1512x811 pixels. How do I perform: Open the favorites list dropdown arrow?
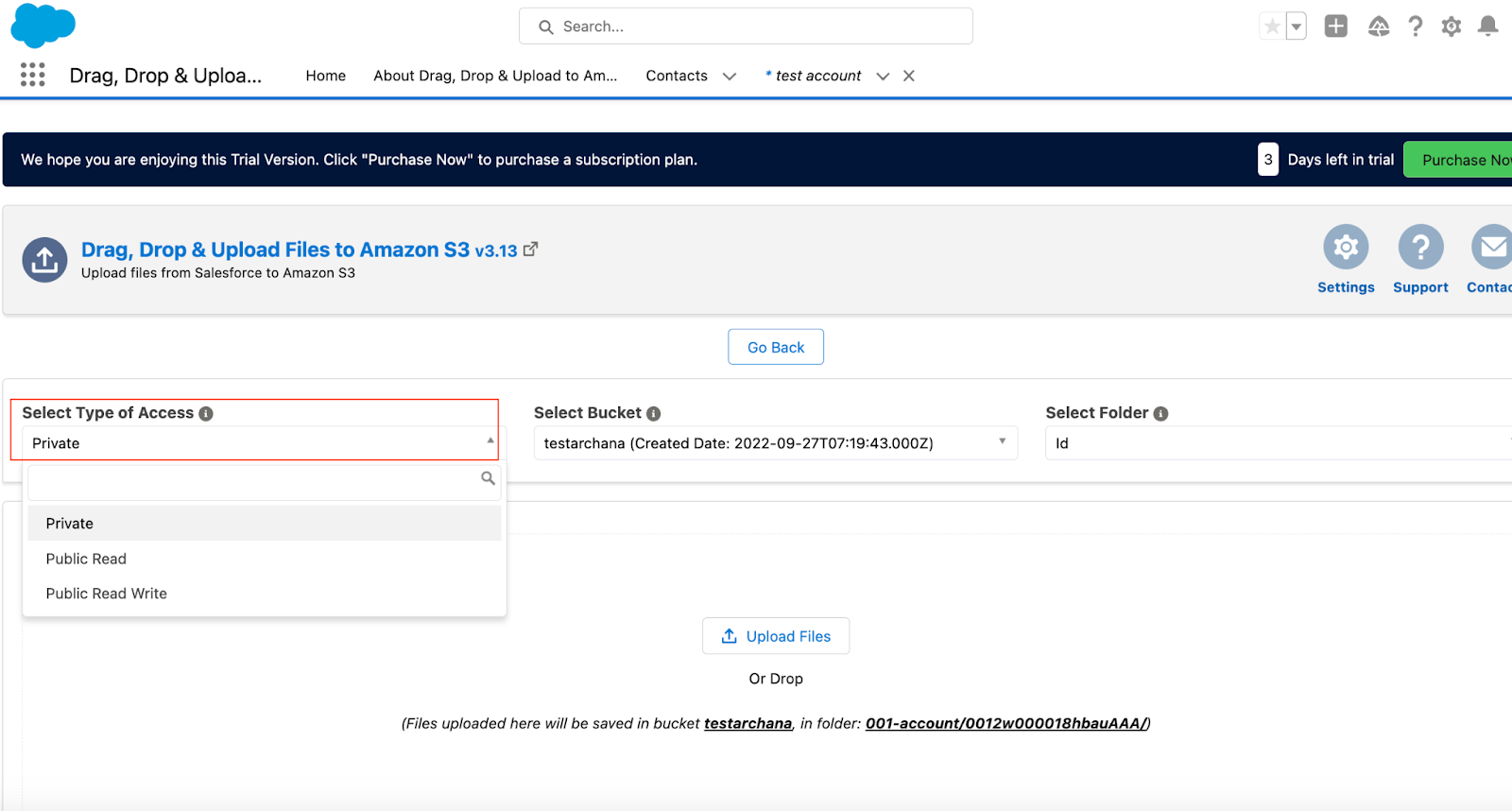(1297, 26)
